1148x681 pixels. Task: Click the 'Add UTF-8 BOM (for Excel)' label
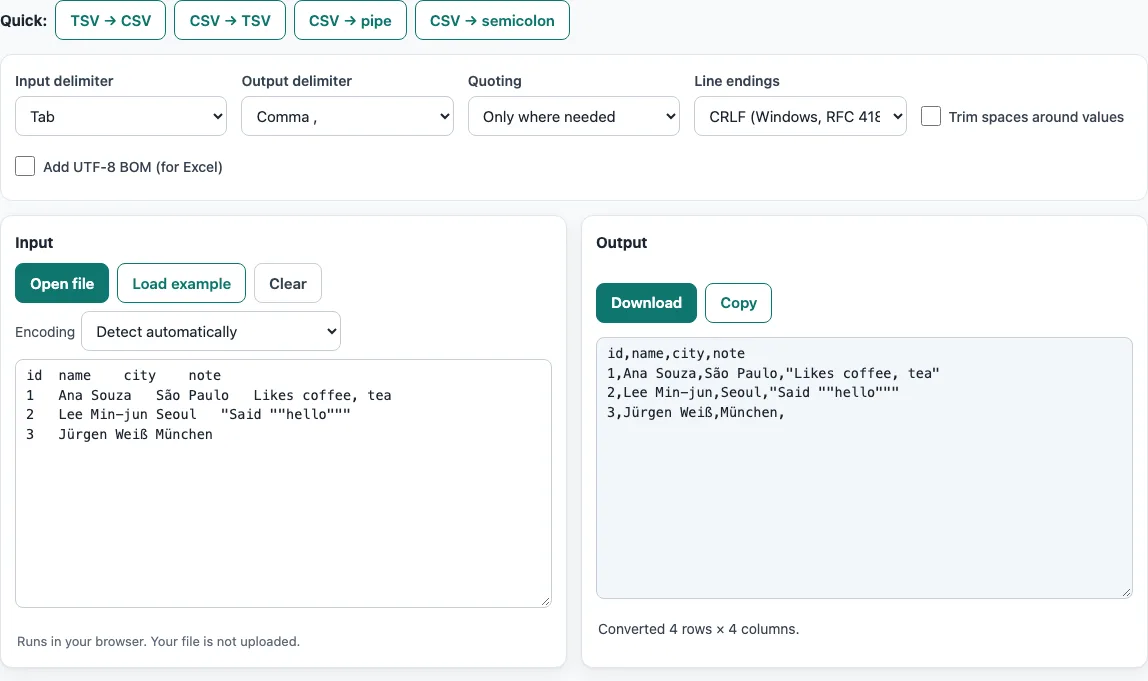pos(133,167)
